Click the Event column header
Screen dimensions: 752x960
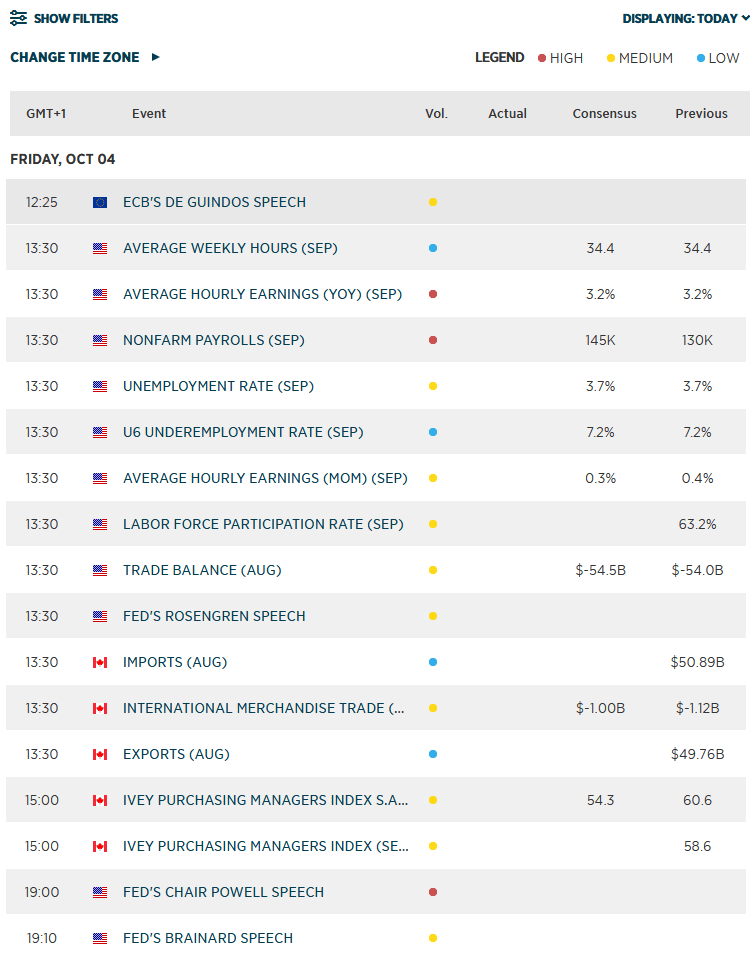(149, 113)
